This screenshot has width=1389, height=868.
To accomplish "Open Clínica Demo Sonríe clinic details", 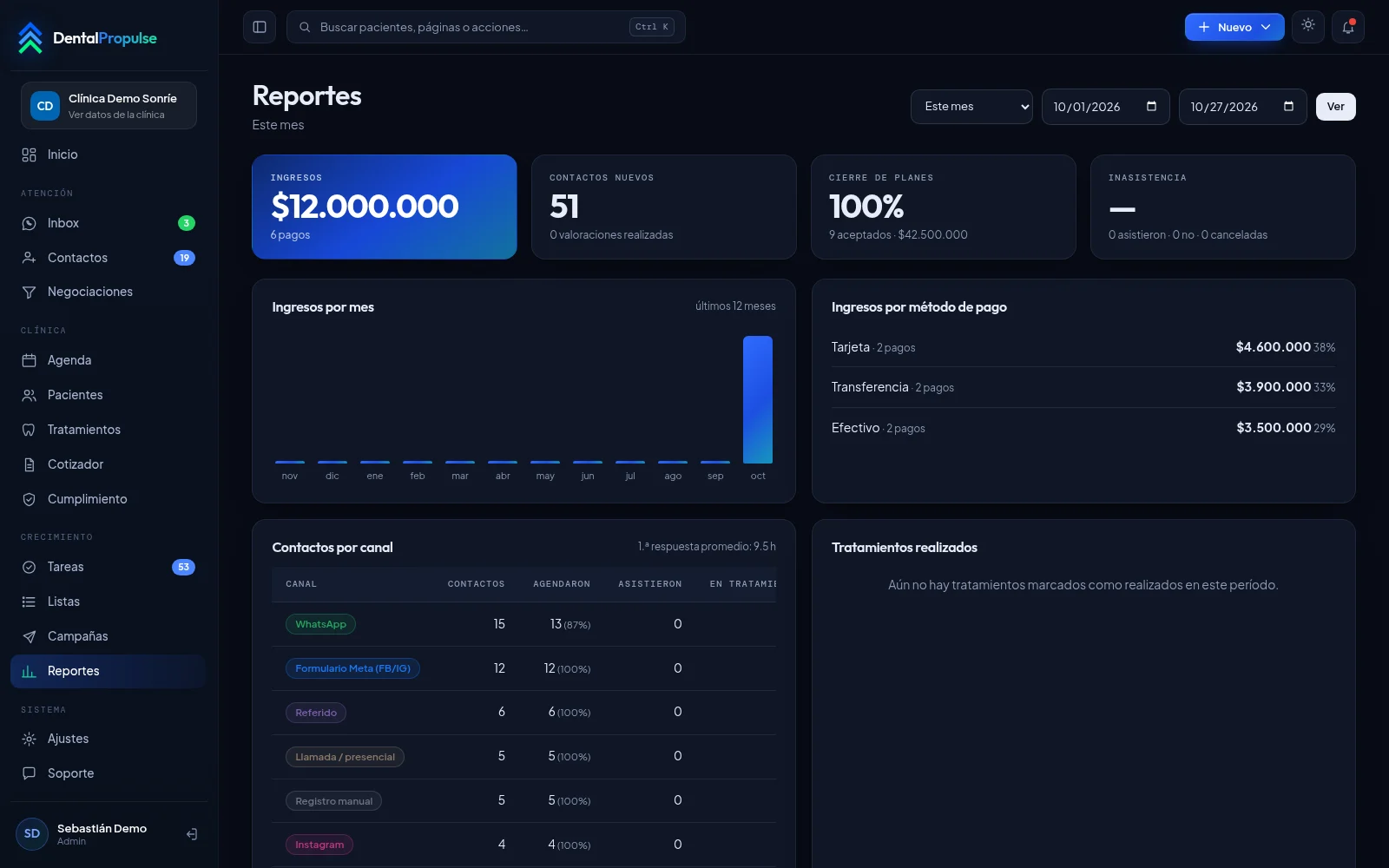I will point(109,105).
